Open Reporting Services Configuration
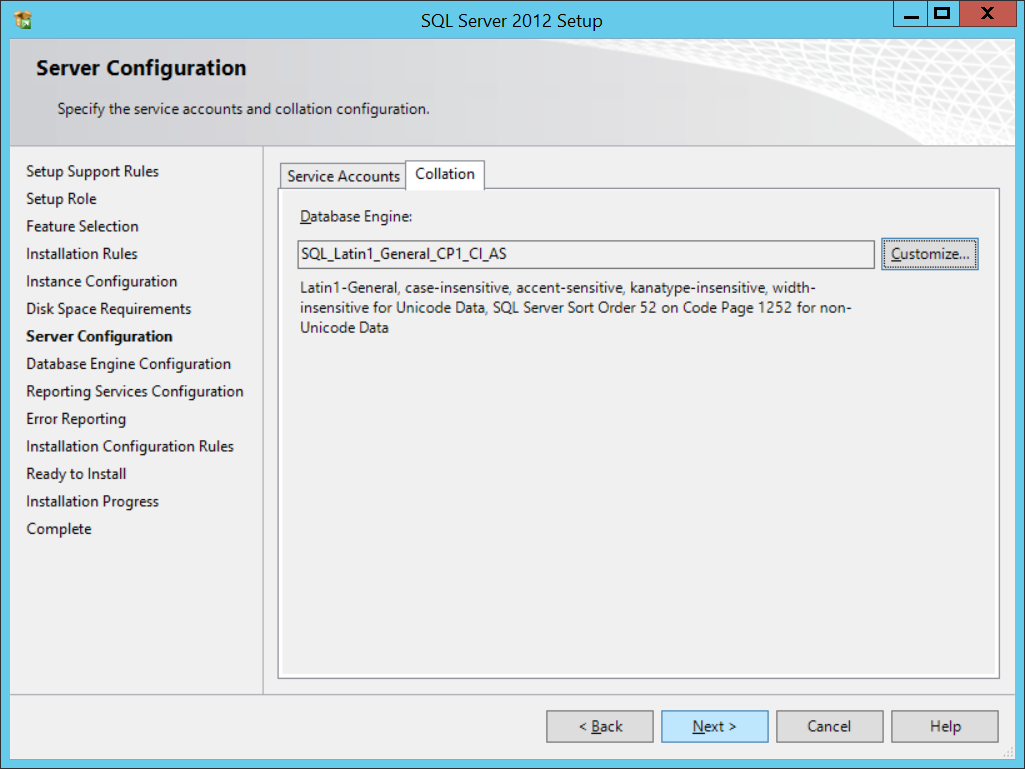This screenshot has width=1025, height=769. (x=135, y=391)
